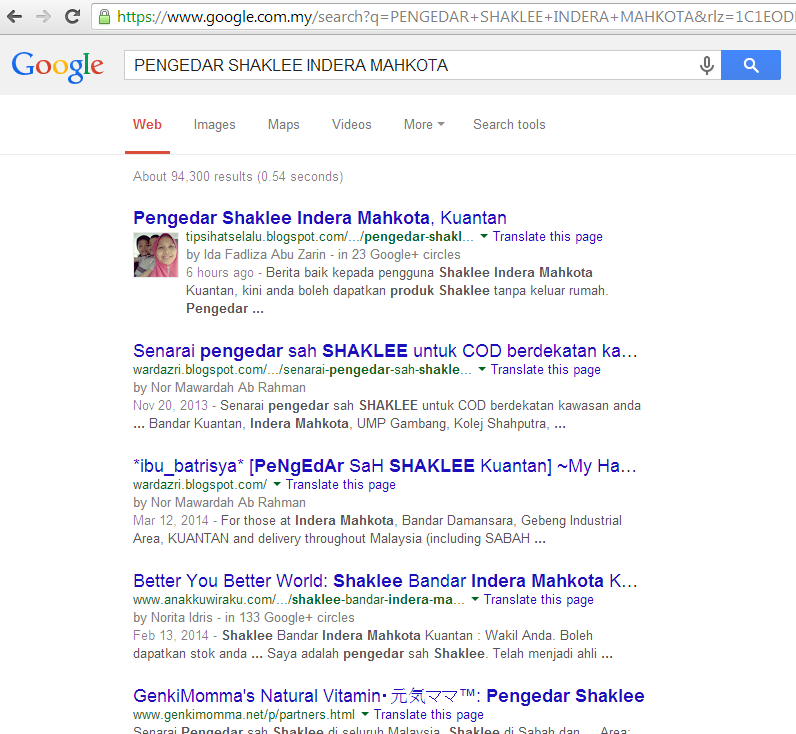Start voice search with microphone icon

707,65
